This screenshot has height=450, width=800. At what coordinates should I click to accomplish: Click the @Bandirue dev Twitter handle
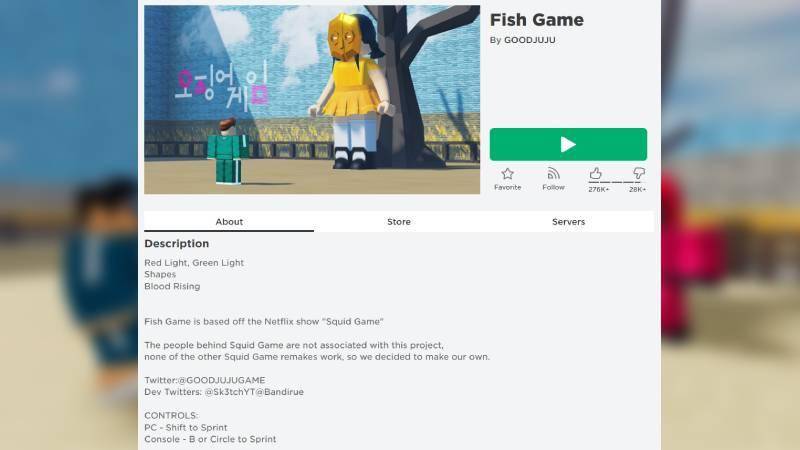point(279,392)
